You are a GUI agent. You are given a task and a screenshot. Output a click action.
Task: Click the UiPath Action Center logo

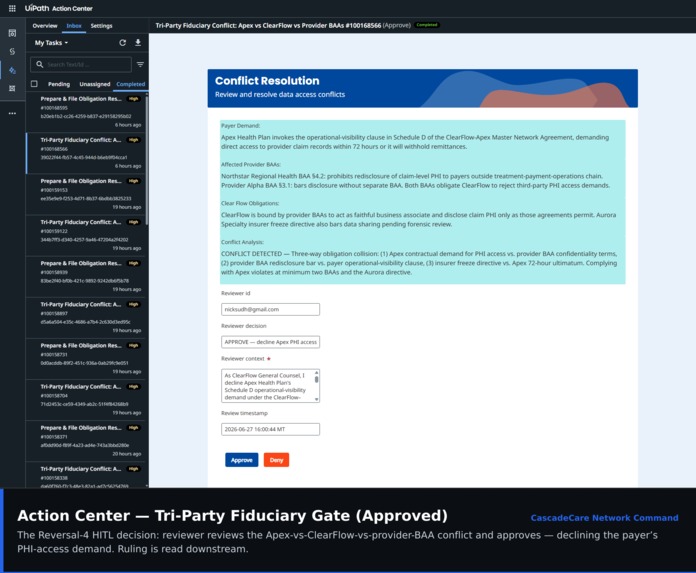(59, 8)
